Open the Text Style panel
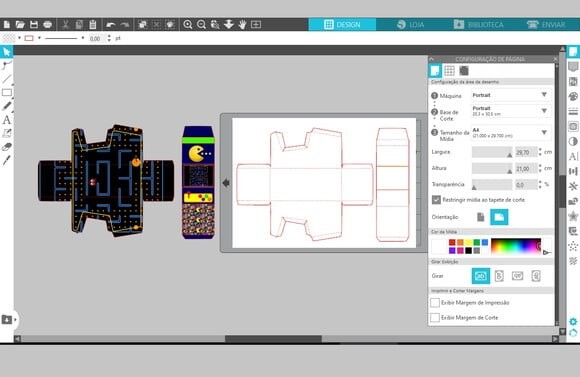This screenshot has height=377, width=580. (573, 156)
